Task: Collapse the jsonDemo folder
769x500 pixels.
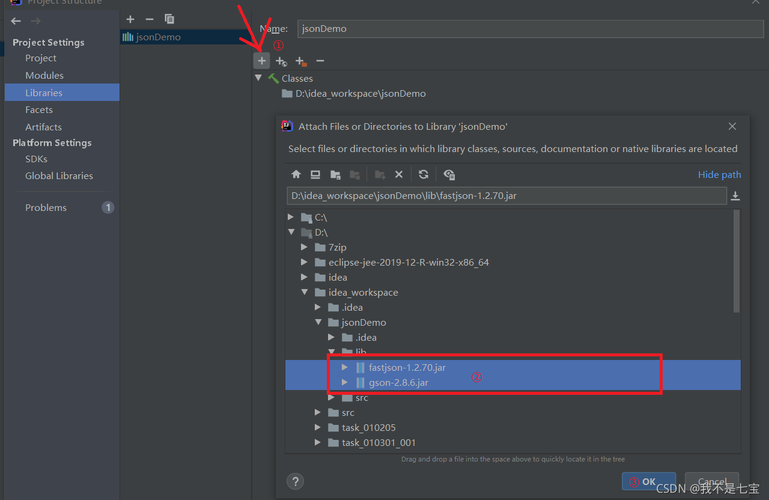Action: pos(318,322)
